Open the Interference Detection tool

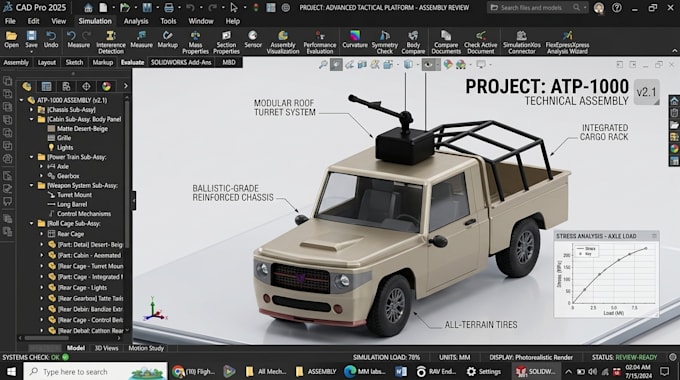pos(111,43)
